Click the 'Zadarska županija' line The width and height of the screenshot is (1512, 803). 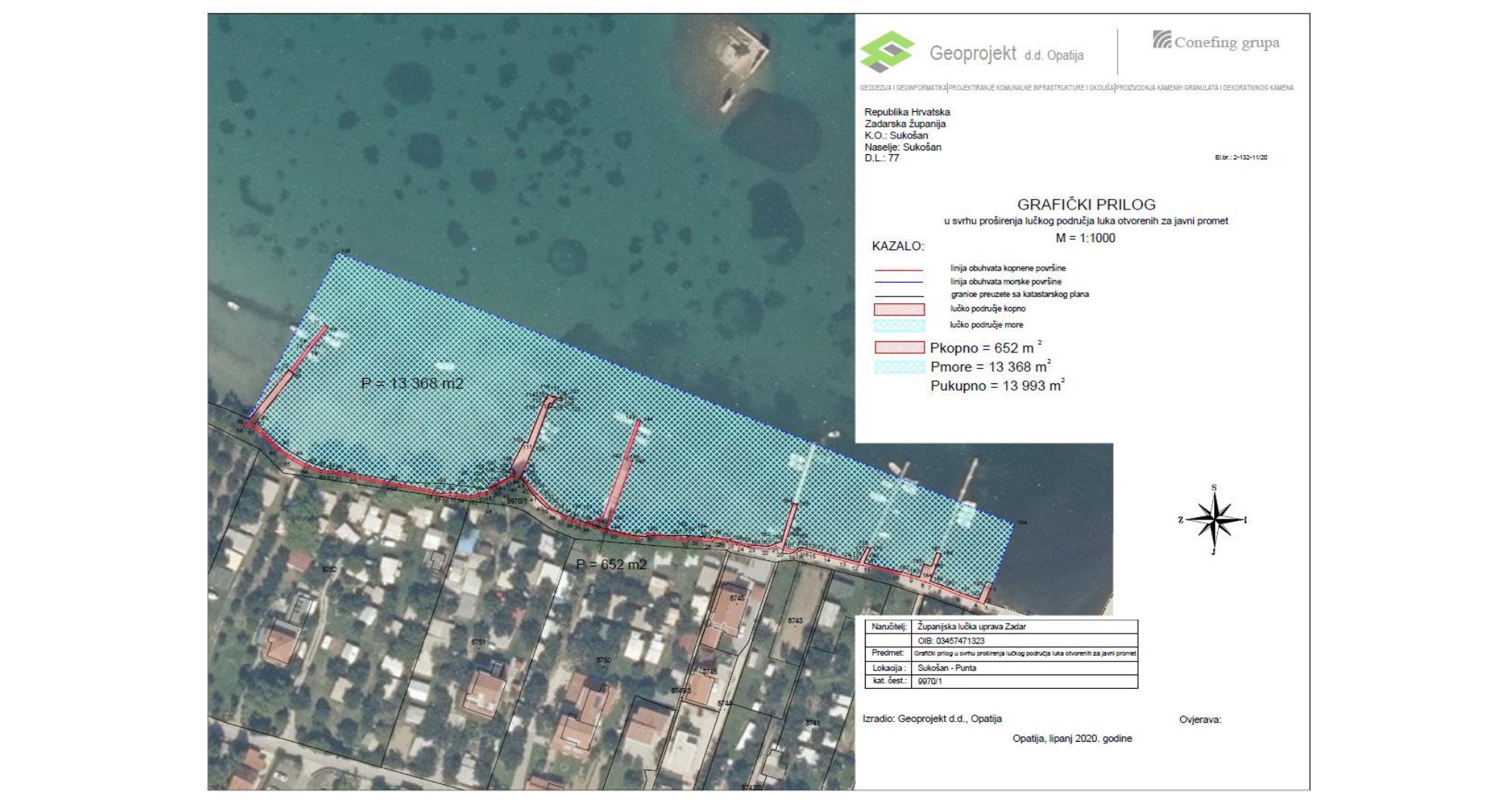(905, 123)
